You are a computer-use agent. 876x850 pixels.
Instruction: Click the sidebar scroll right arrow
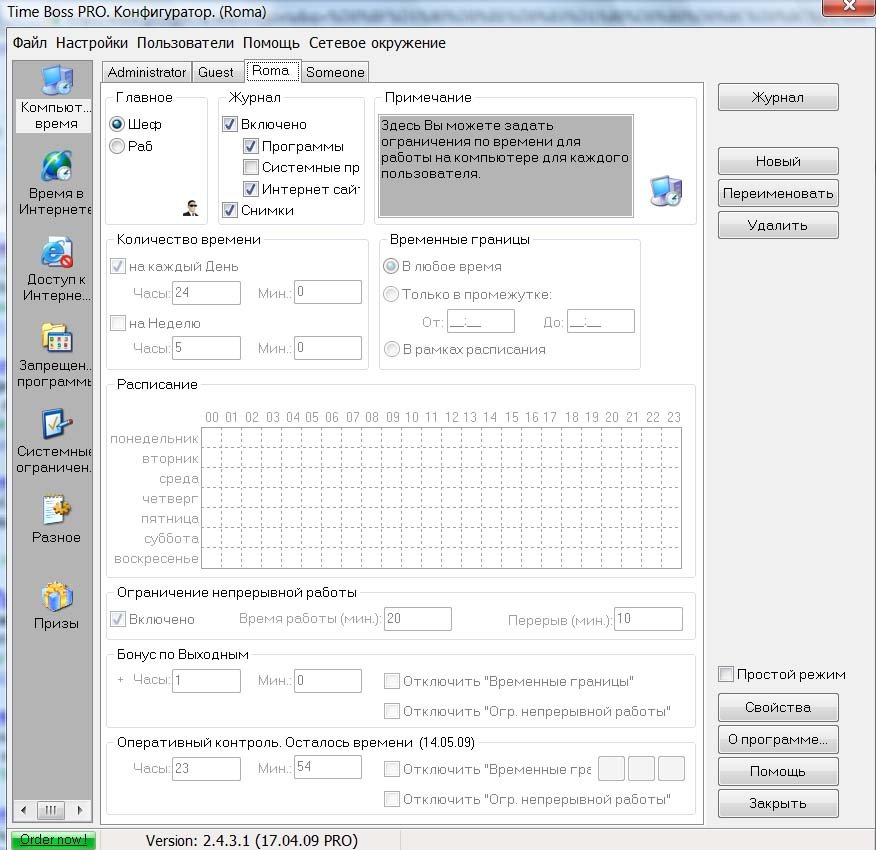(80, 810)
